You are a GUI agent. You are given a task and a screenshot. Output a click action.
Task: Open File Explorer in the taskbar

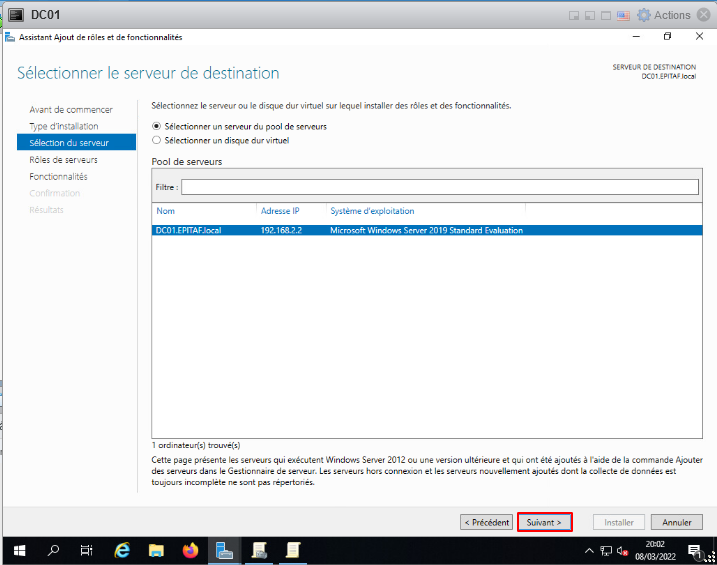point(156,550)
